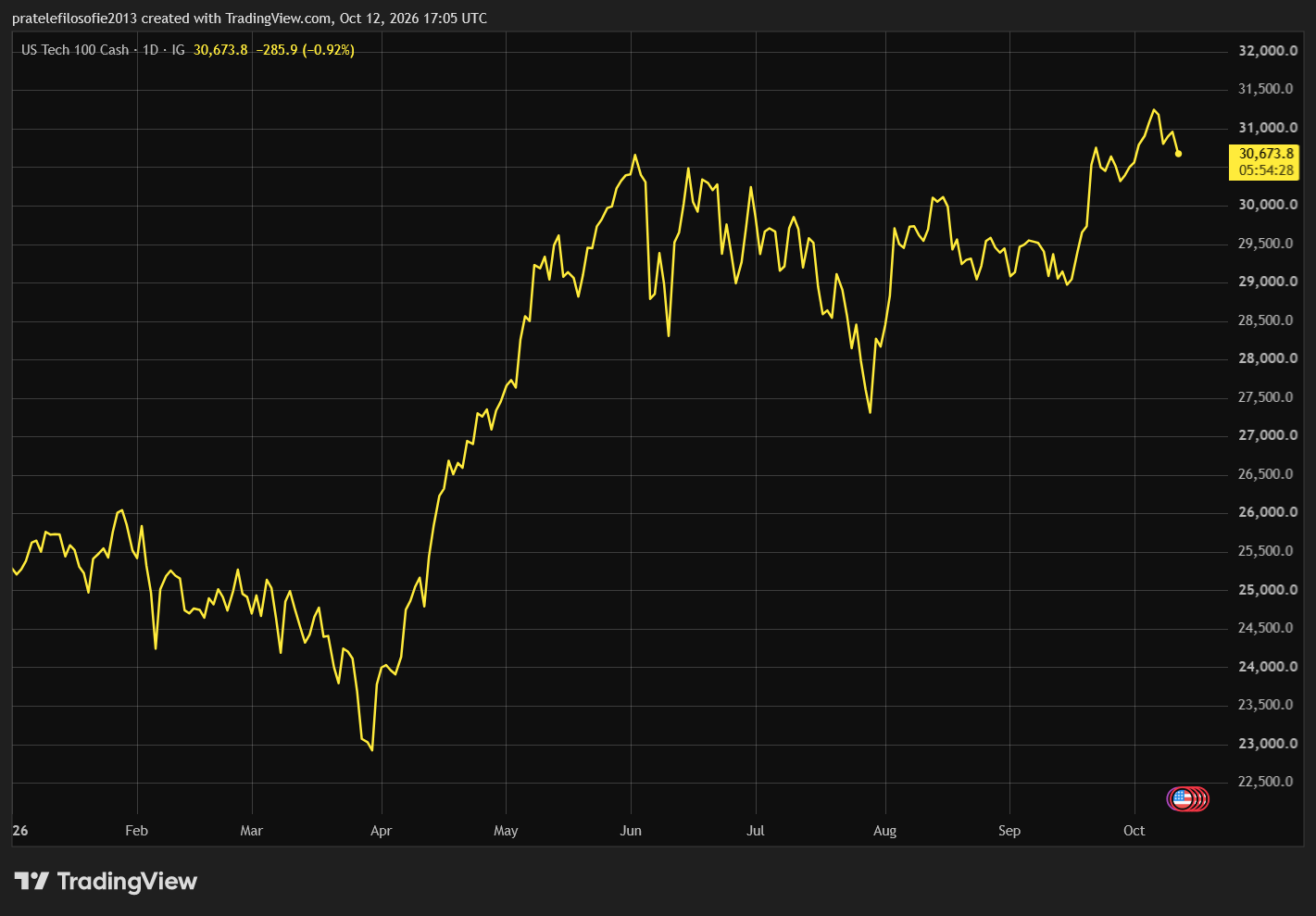This screenshot has width=1316, height=916.
Task: Click the 32,000.0 price axis label
Action: coord(1268,51)
